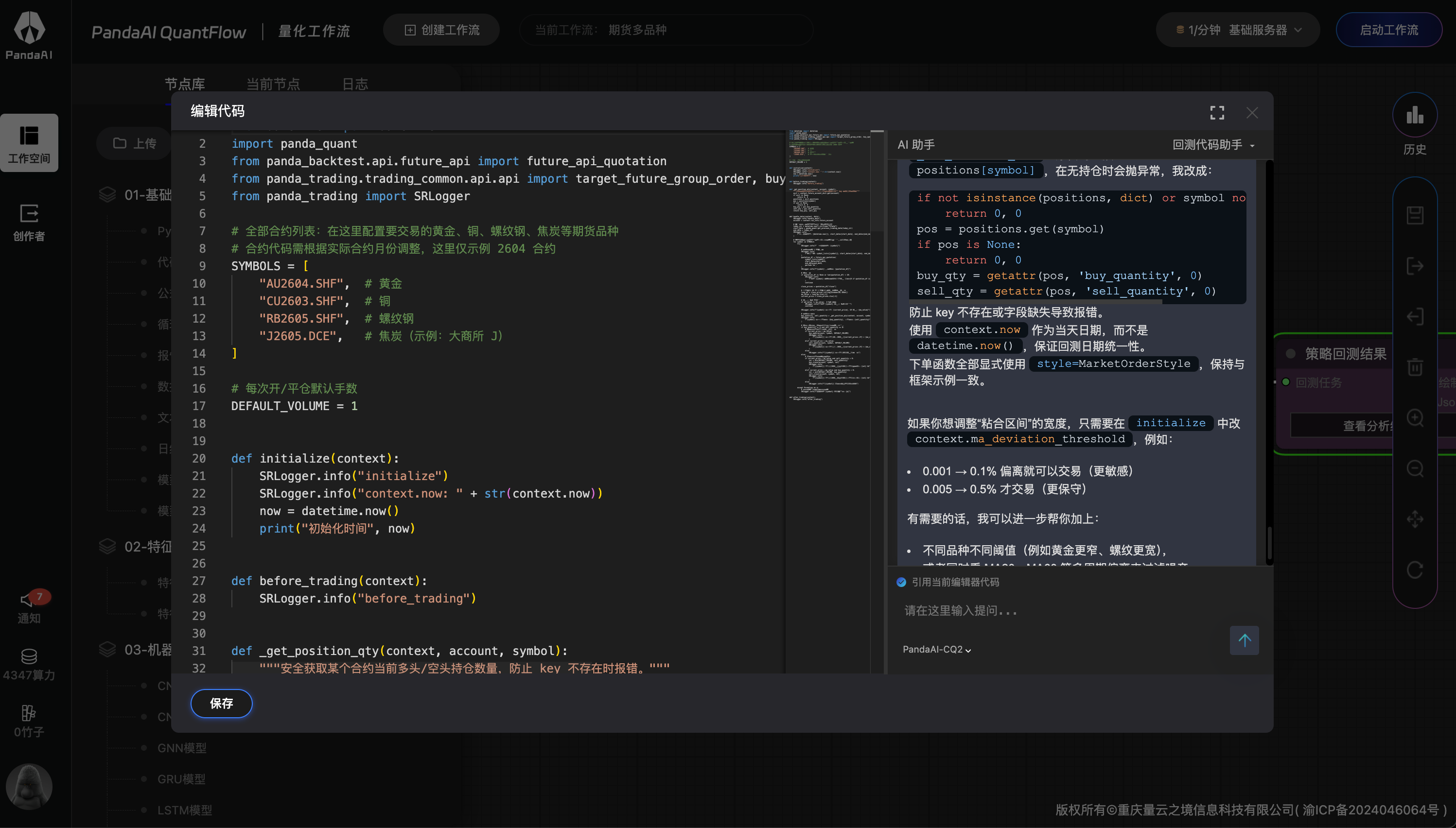Select the GNN模型 tree item

click(x=182, y=748)
